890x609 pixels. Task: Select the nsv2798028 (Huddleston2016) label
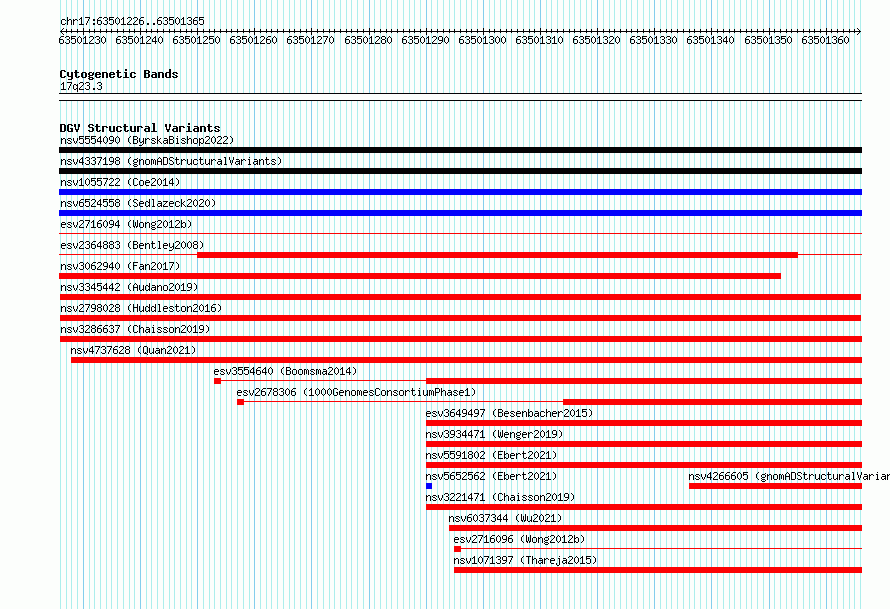141,308
